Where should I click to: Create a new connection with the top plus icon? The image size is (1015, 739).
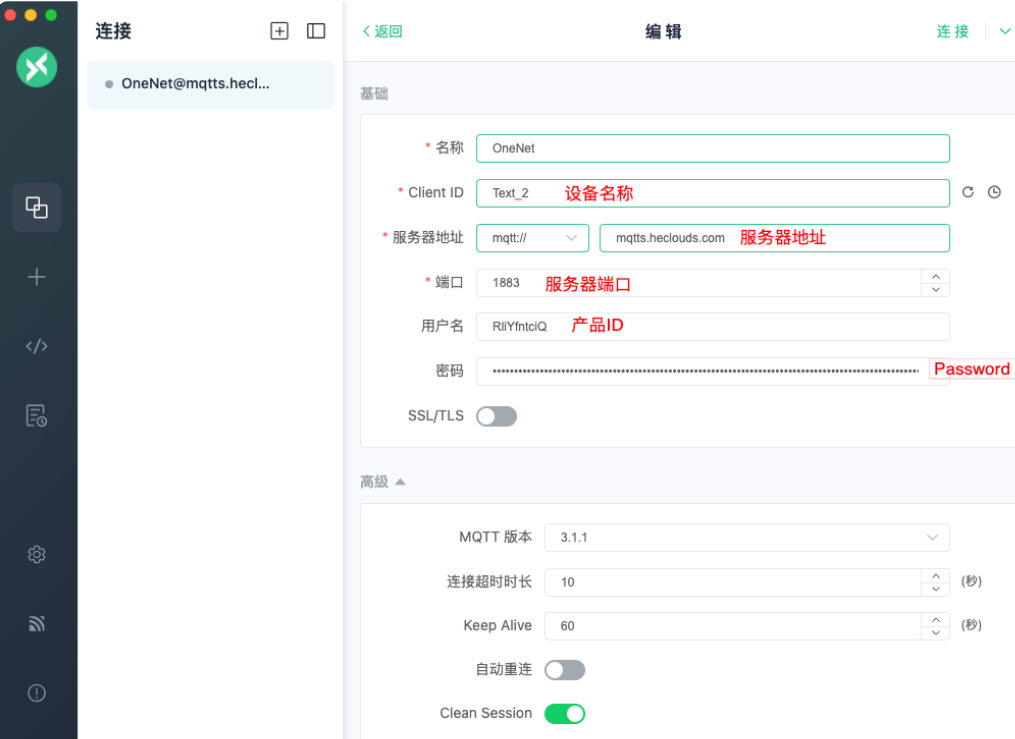click(x=280, y=31)
